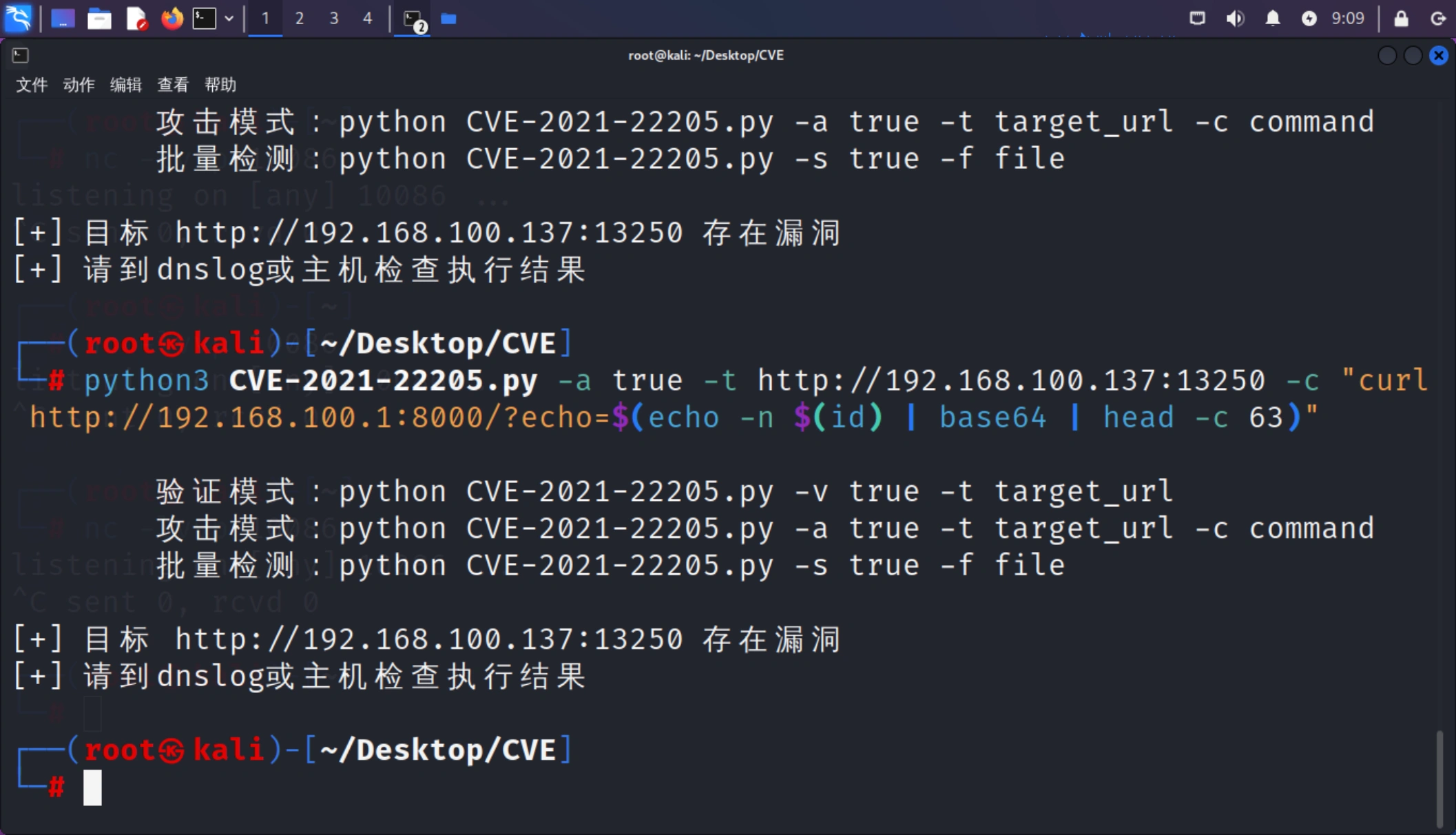Open the 编辑 menu
This screenshot has height=835, width=1456.
[125, 85]
